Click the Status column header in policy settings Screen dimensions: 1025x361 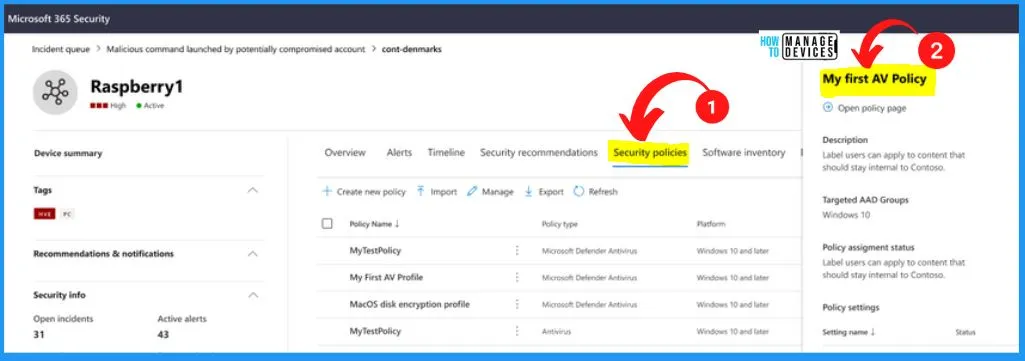click(x=965, y=332)
